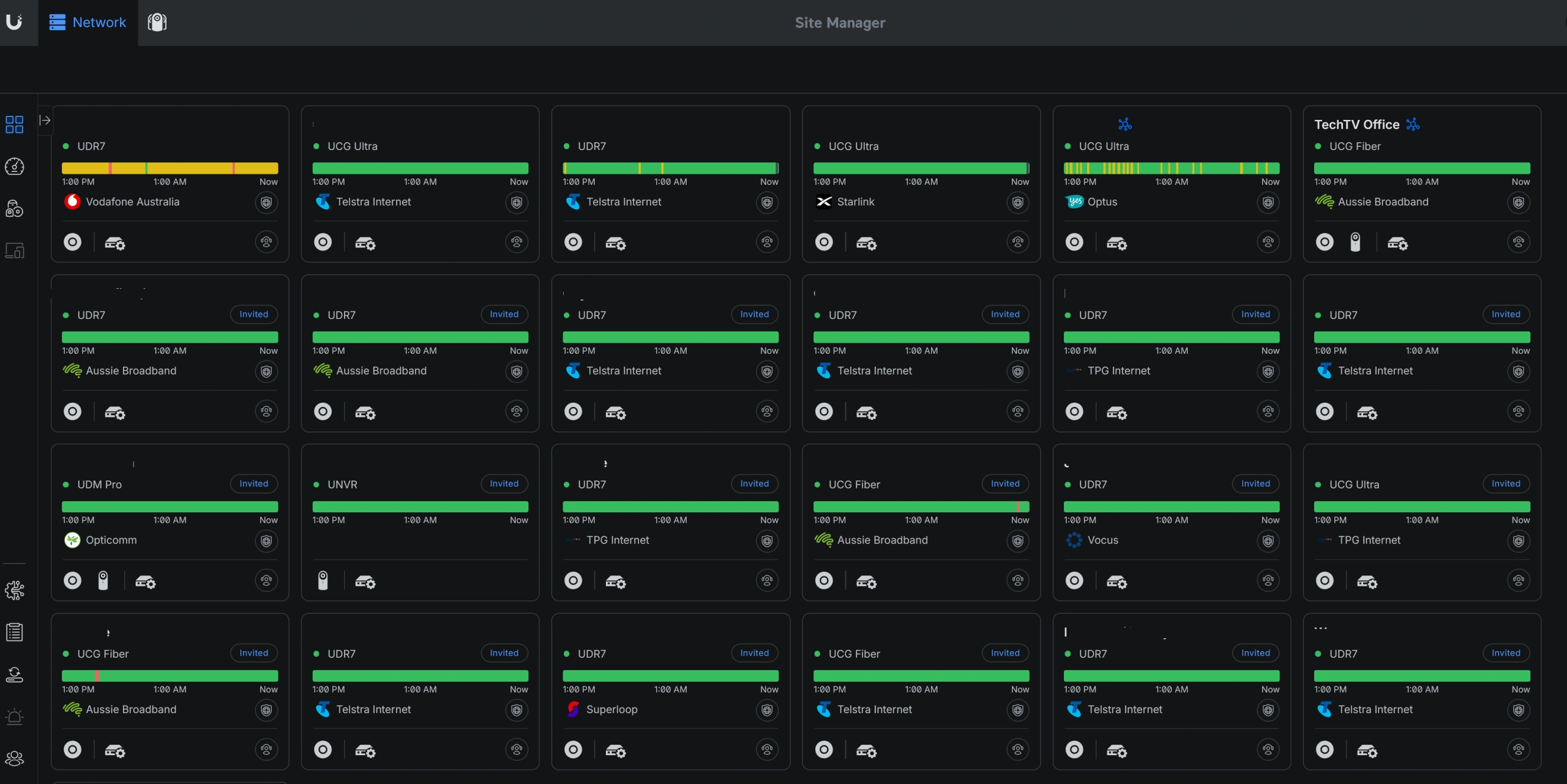Click the Optus ISP name
The image size is (1567, 784).
point(1102,201)
